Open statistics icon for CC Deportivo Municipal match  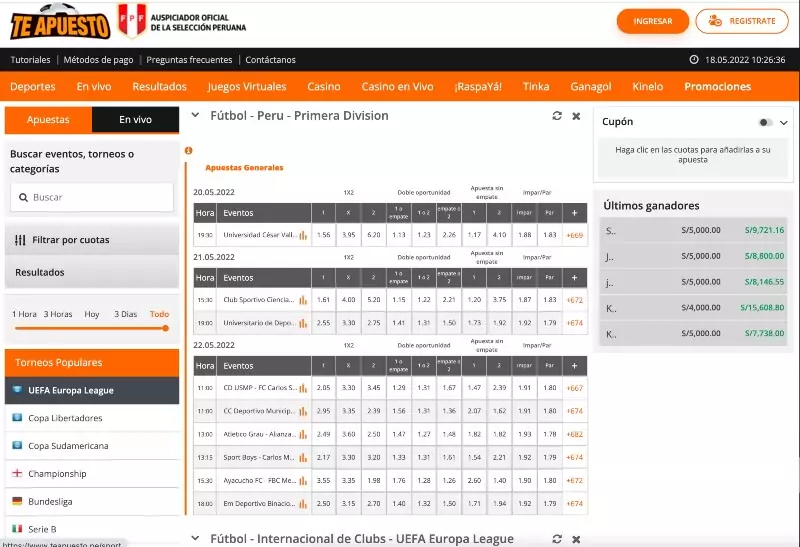[x=303, y=411]
